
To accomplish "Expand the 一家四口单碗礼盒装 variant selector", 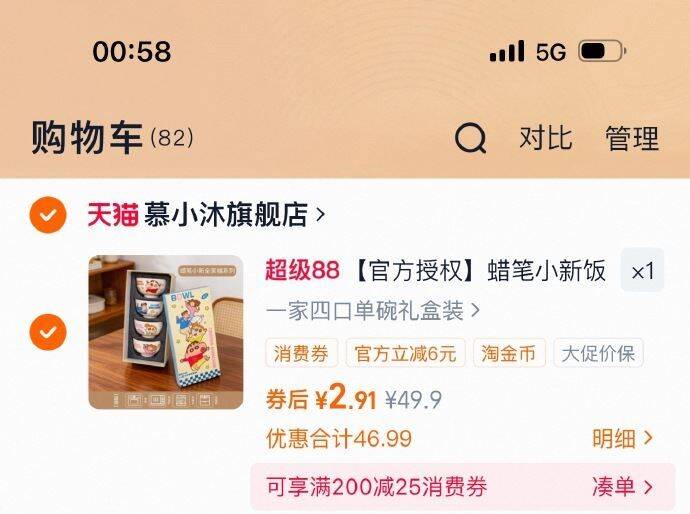I will pos(373,311).
